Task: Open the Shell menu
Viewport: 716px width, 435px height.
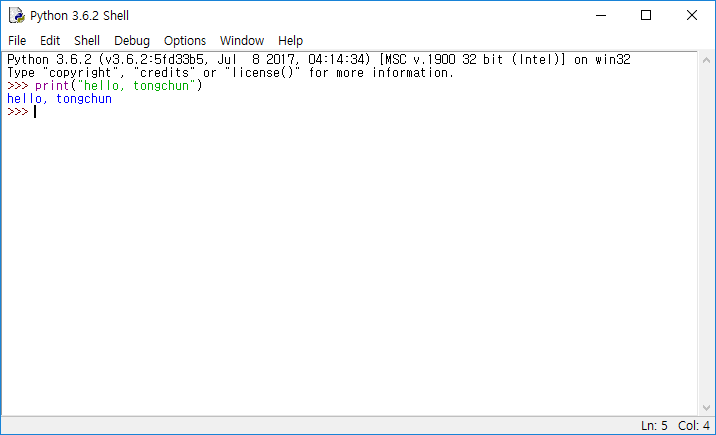Action: pos(87,41)
